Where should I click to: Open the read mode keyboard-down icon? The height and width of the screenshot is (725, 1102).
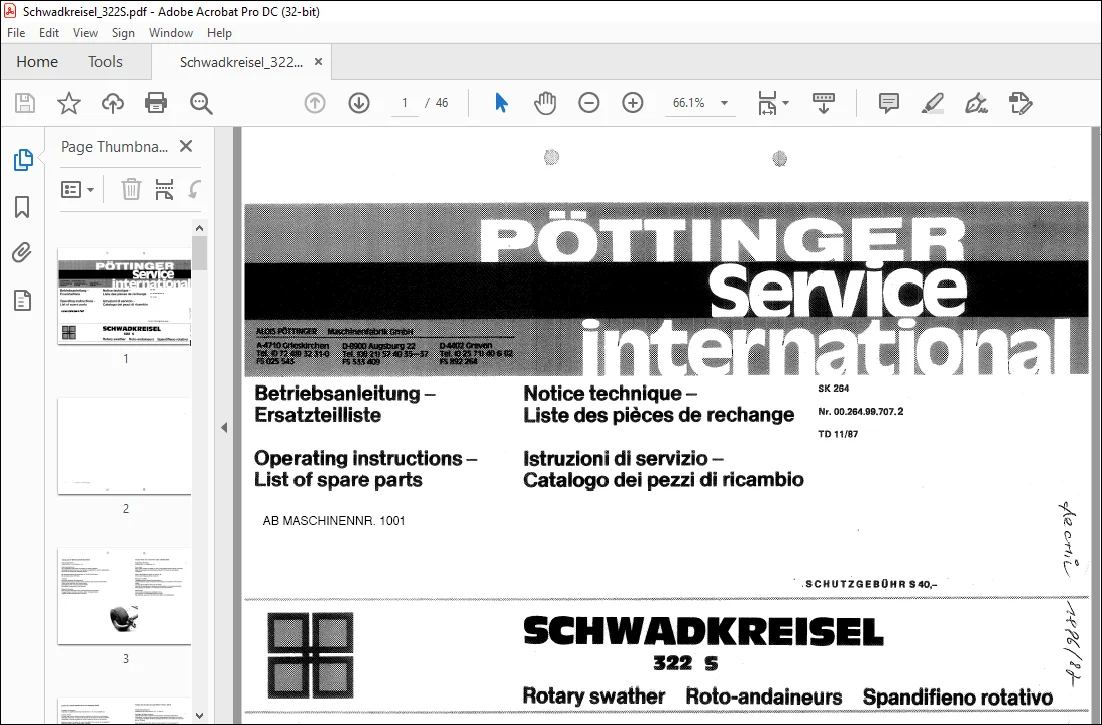824,103
